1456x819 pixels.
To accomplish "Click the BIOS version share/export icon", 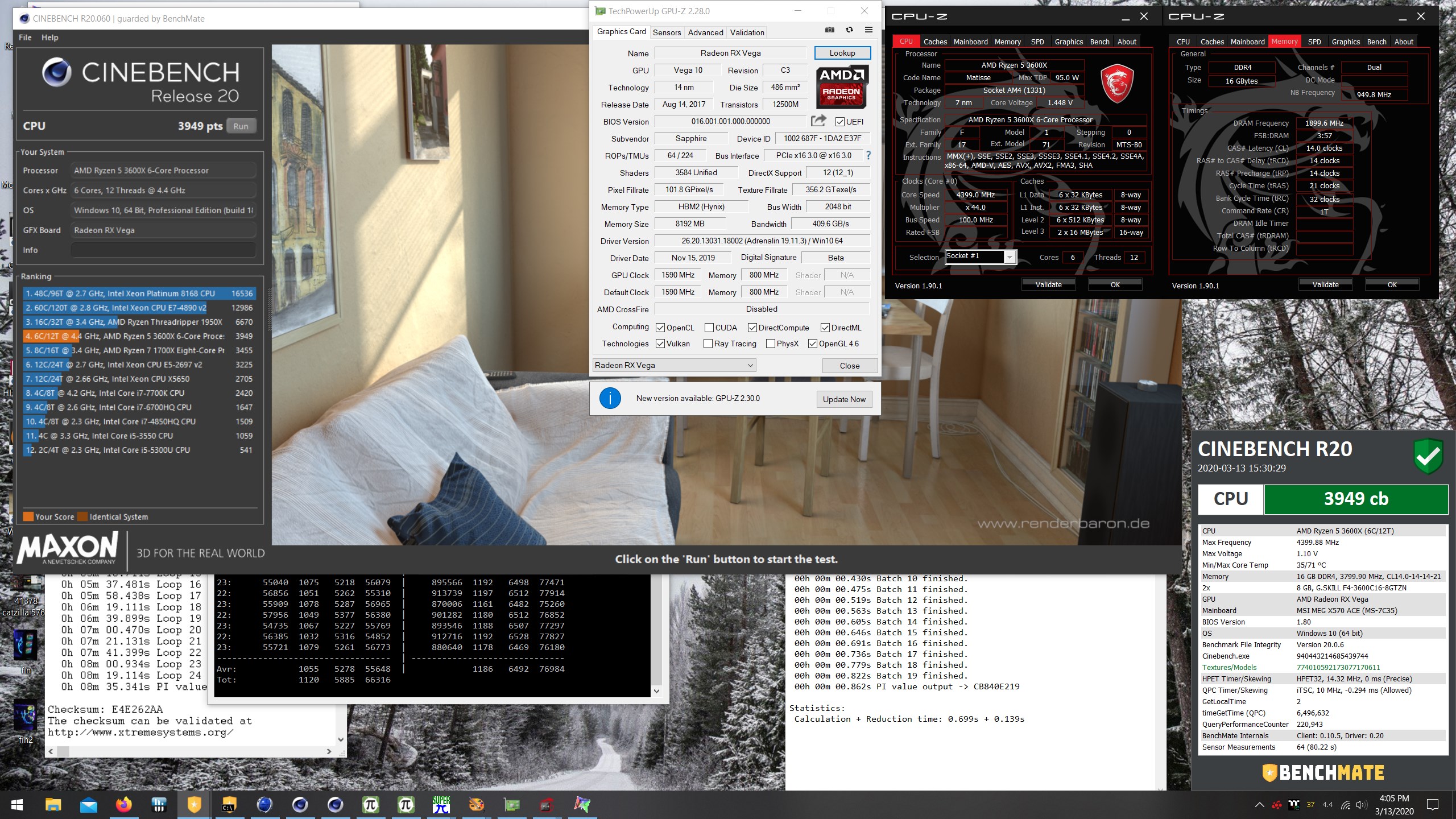I will click(818, 121).
